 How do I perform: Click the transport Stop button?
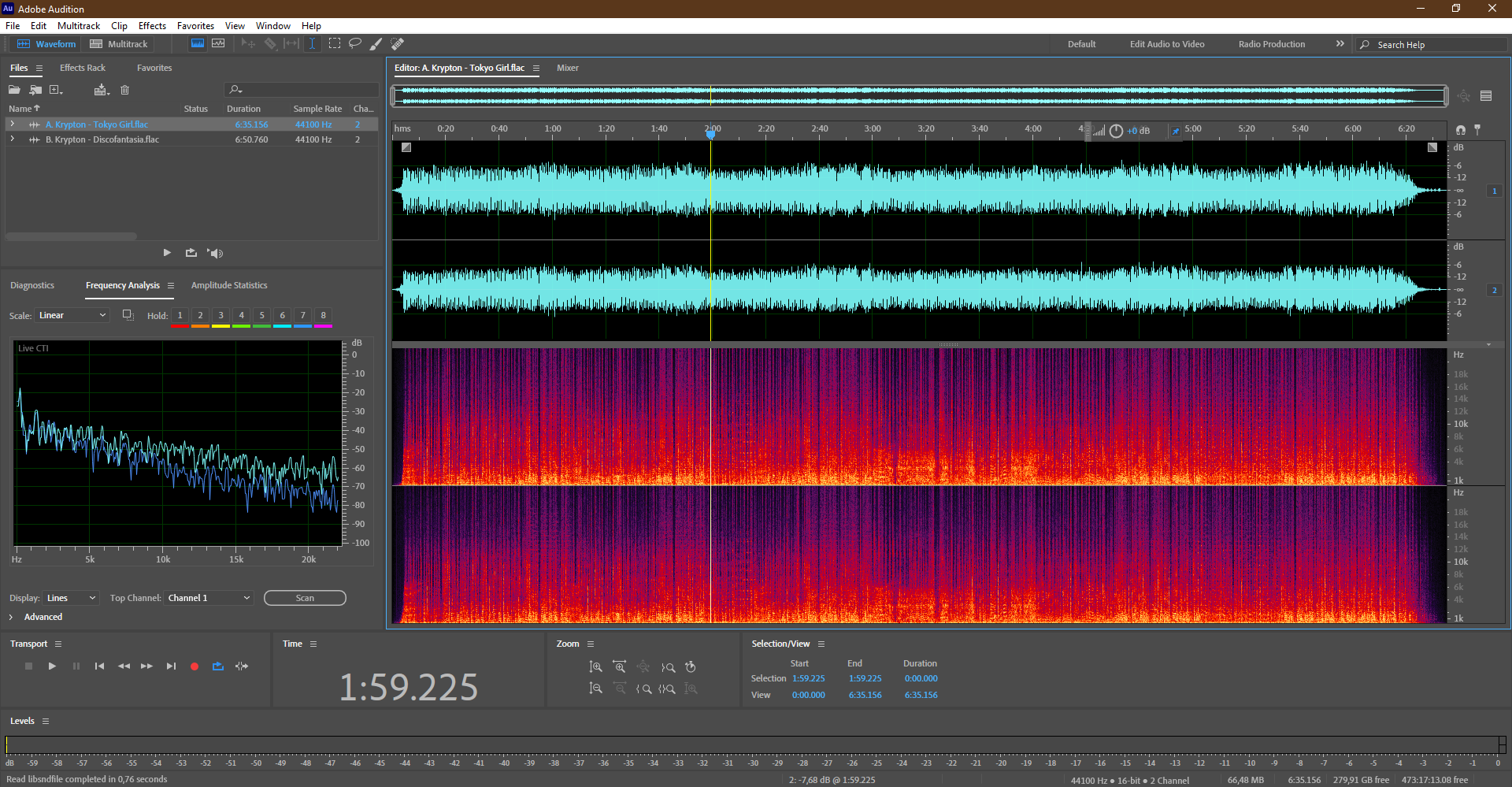click(x=28, y=666)
